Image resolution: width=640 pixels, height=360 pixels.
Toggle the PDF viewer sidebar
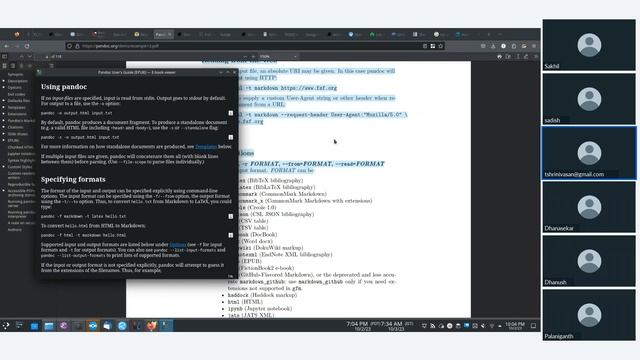point(5,56)
